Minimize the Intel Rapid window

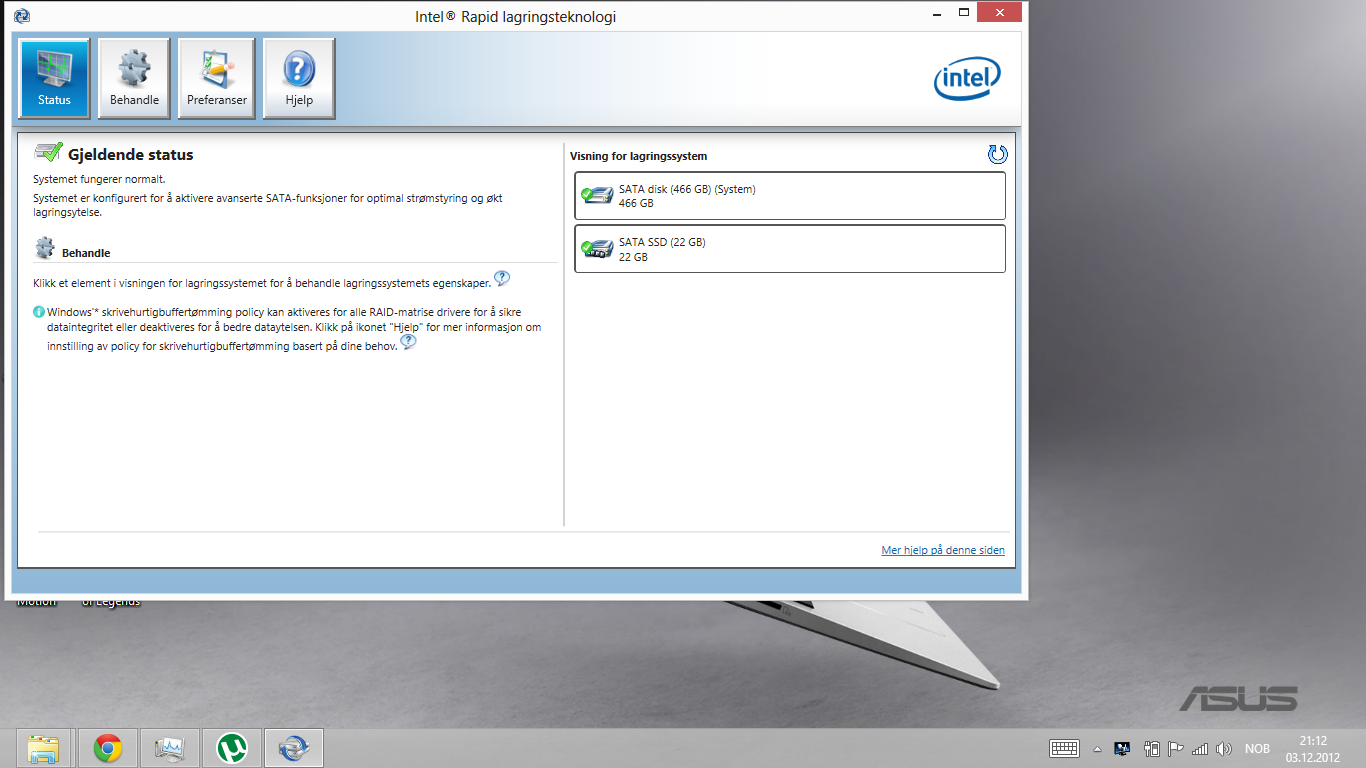click(x=935, y=12)
